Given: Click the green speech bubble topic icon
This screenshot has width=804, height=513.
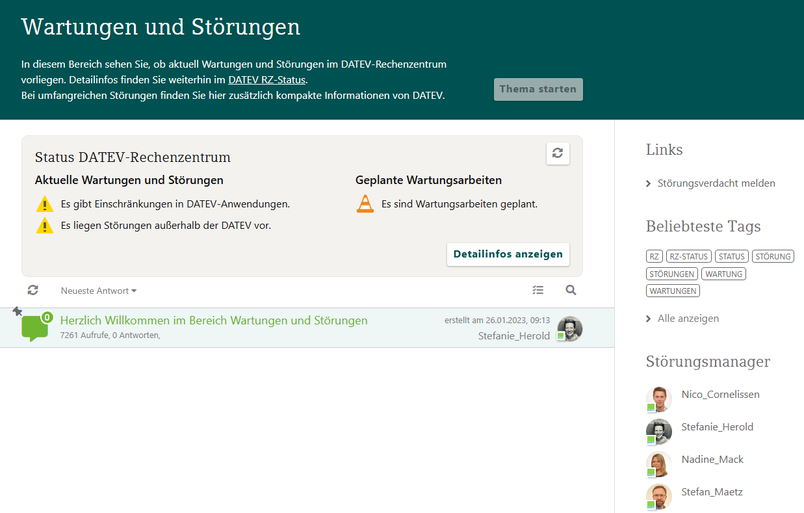Looking at the screenshot, I should coord(34,328).
